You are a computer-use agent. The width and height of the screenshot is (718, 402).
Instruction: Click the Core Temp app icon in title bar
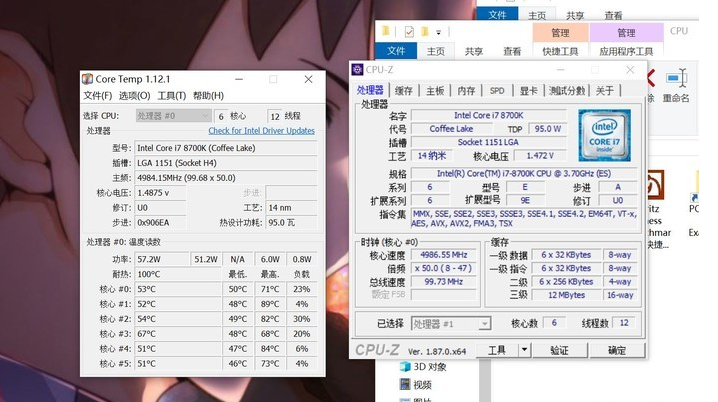coord(88,79)
